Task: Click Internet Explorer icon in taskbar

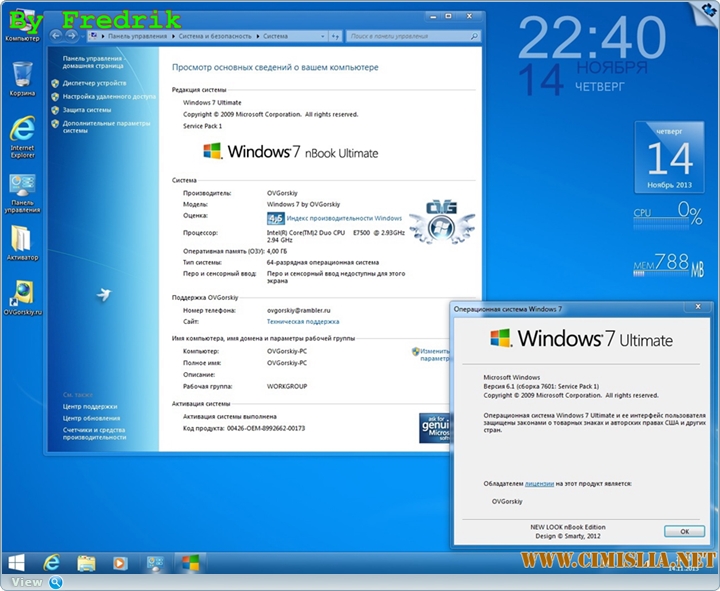Action: 52,563
